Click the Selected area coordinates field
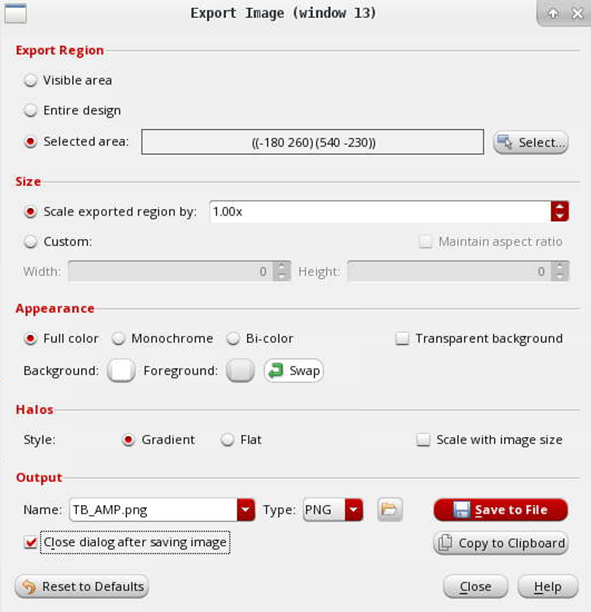The image size is (591, 612). (x=313, y=142)
